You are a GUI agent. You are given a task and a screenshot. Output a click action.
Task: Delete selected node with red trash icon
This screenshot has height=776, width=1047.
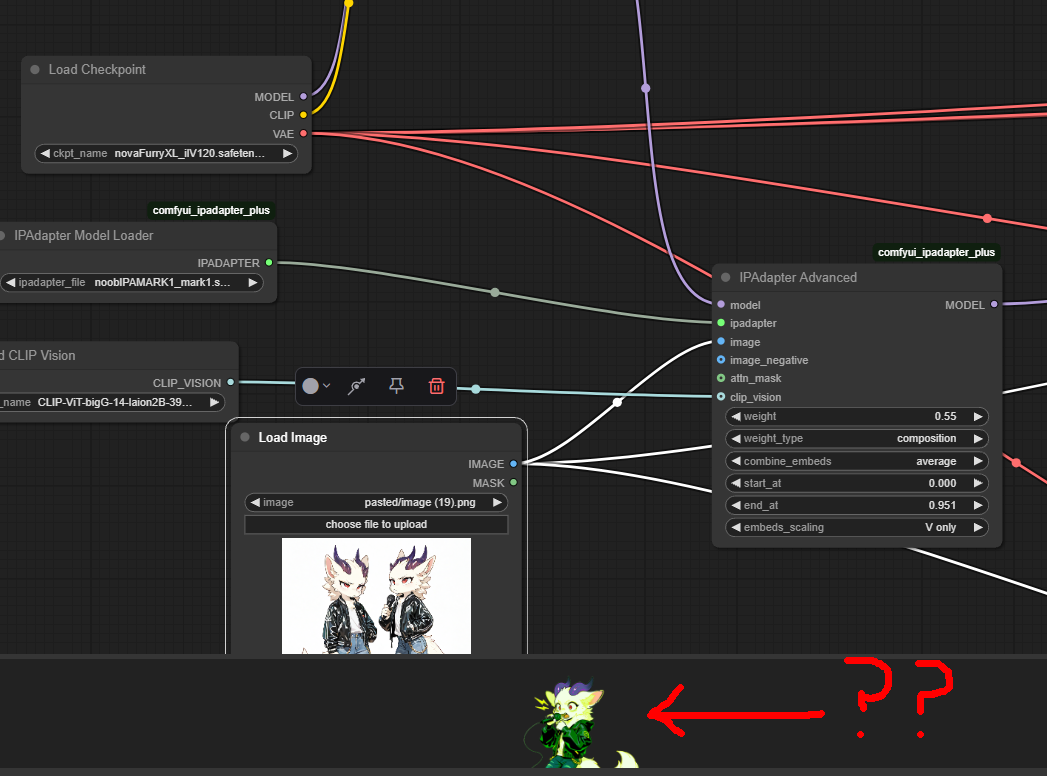[x=436, y=386]
